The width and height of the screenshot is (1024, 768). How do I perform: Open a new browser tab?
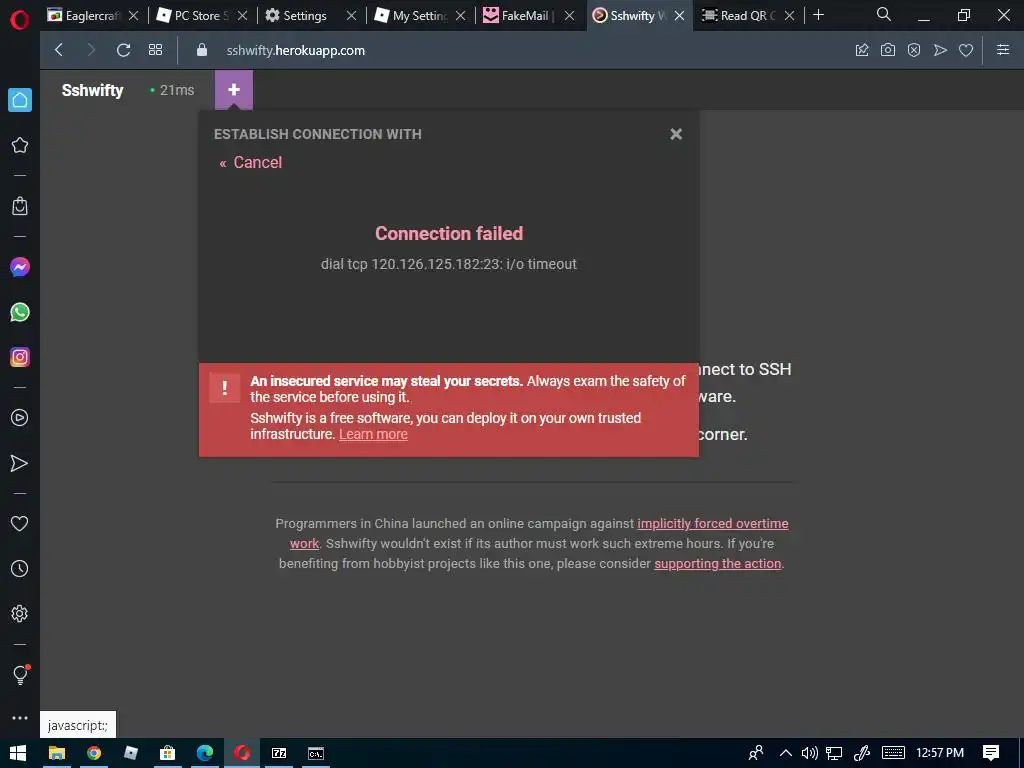[x=818, y=15]
